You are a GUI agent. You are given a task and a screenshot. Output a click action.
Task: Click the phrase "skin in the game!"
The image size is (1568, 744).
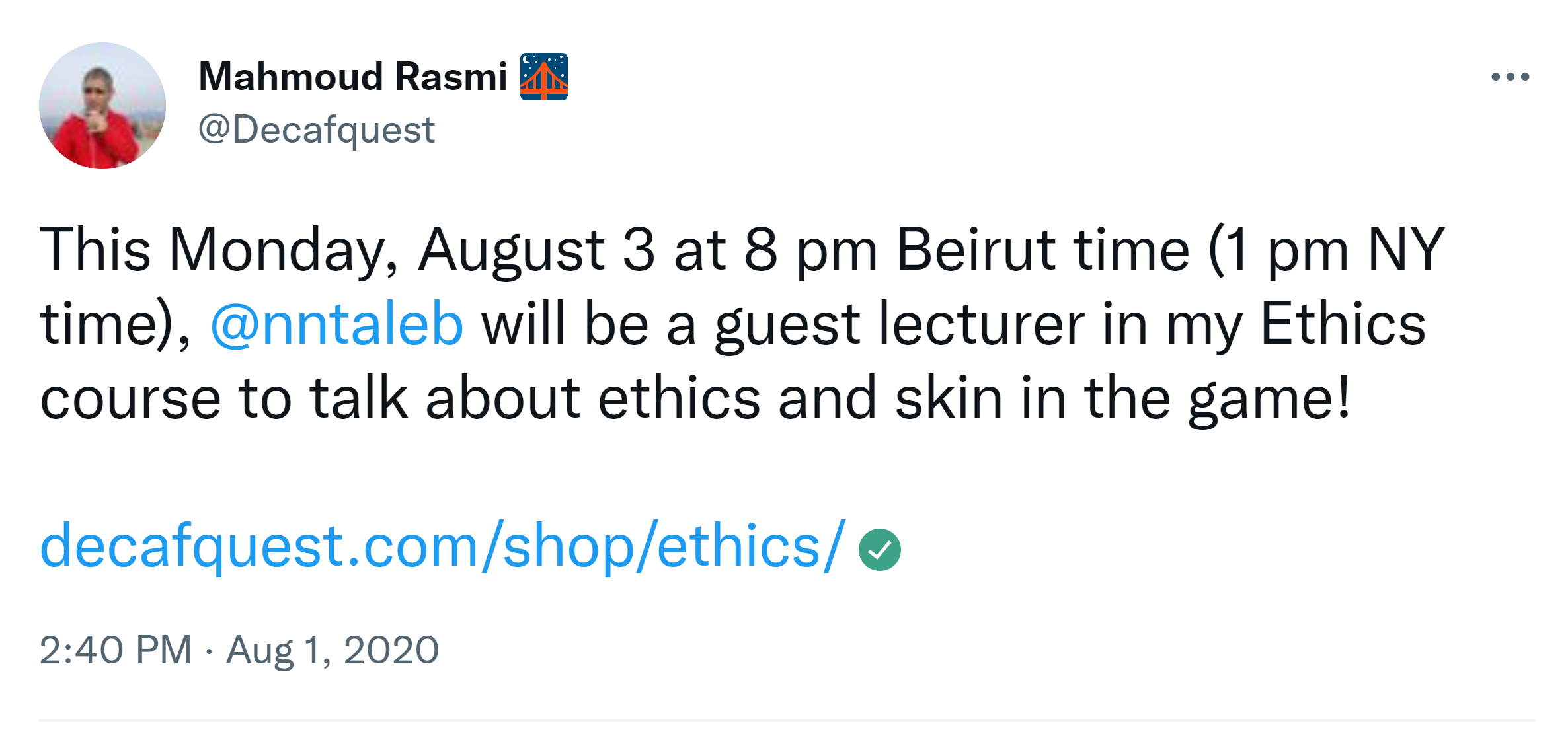pos(1122,398)
